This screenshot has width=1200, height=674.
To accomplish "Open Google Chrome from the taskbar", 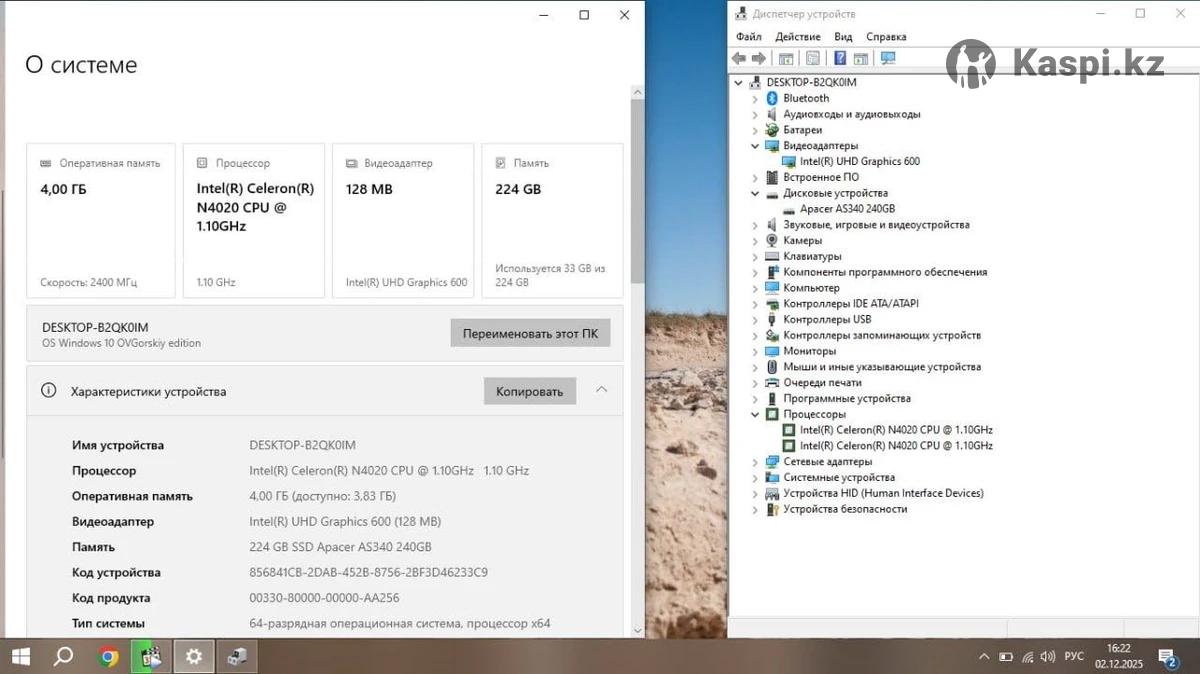I will coord(109,657).
